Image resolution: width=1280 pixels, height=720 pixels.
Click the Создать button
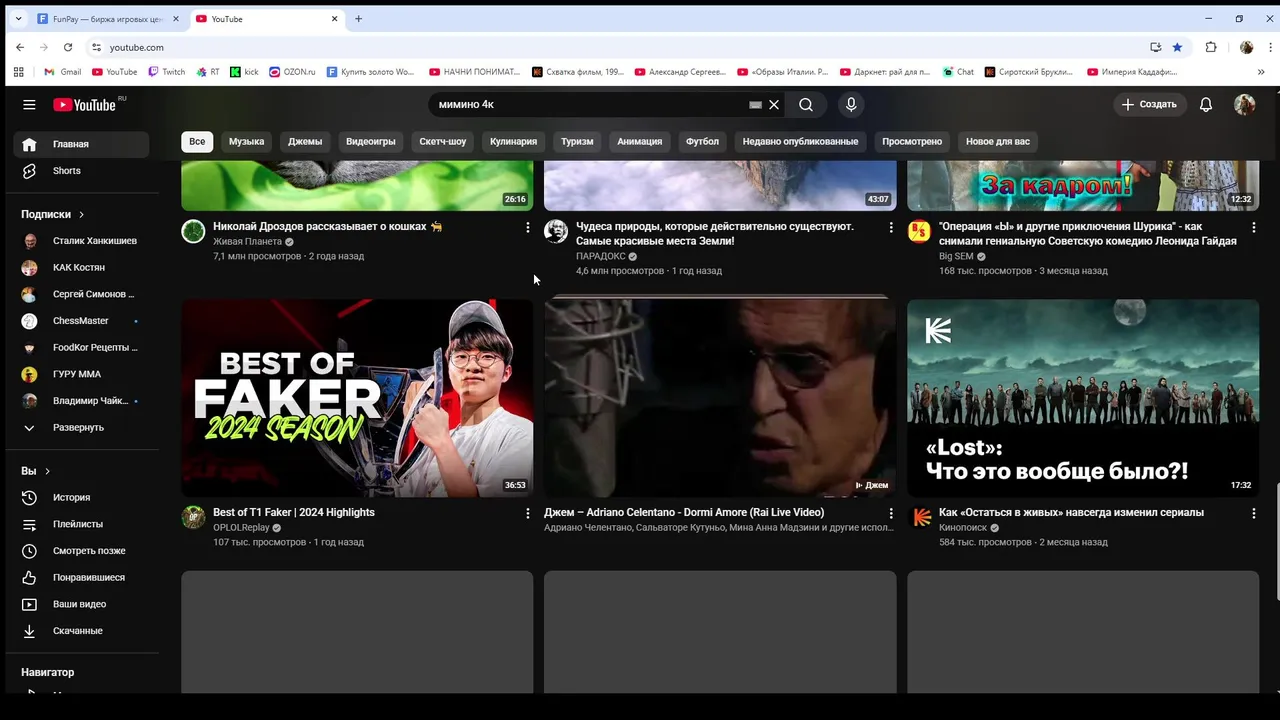click(1149, 105)
